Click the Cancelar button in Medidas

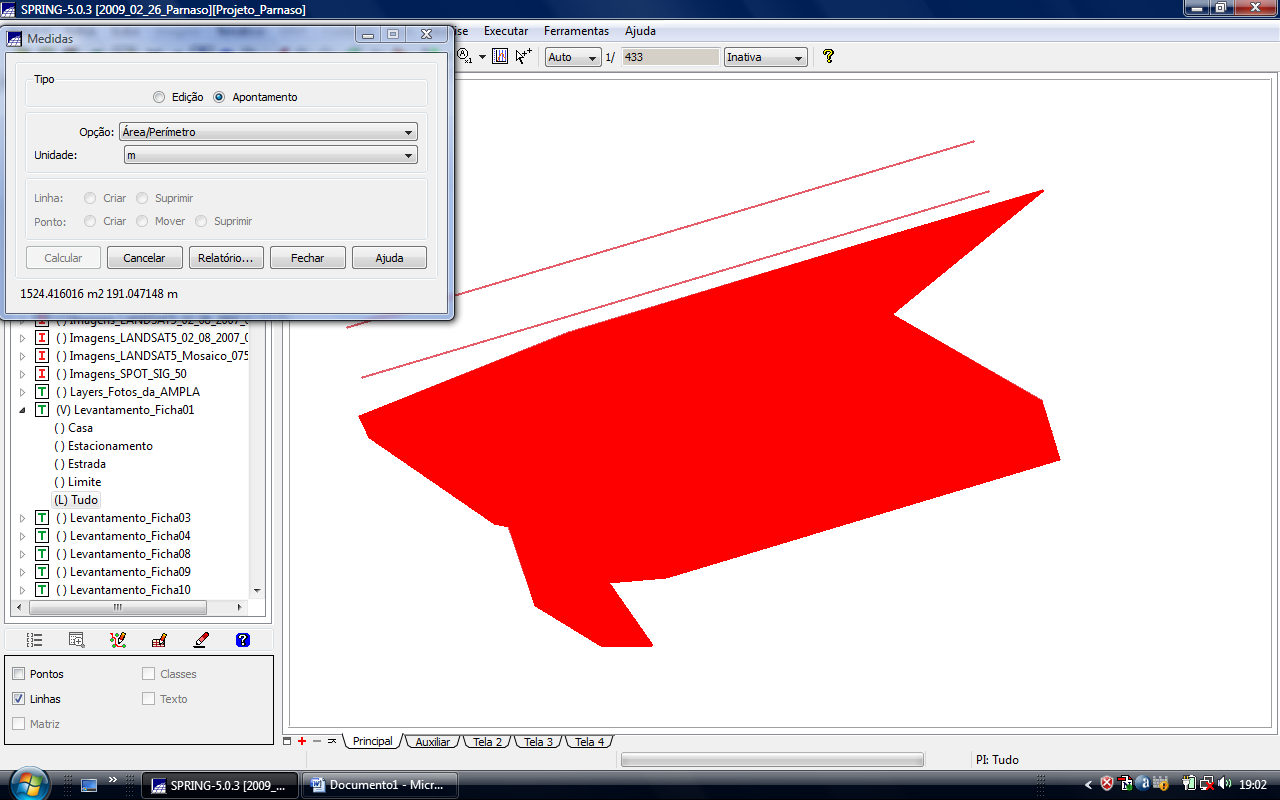tap(144, 258)
